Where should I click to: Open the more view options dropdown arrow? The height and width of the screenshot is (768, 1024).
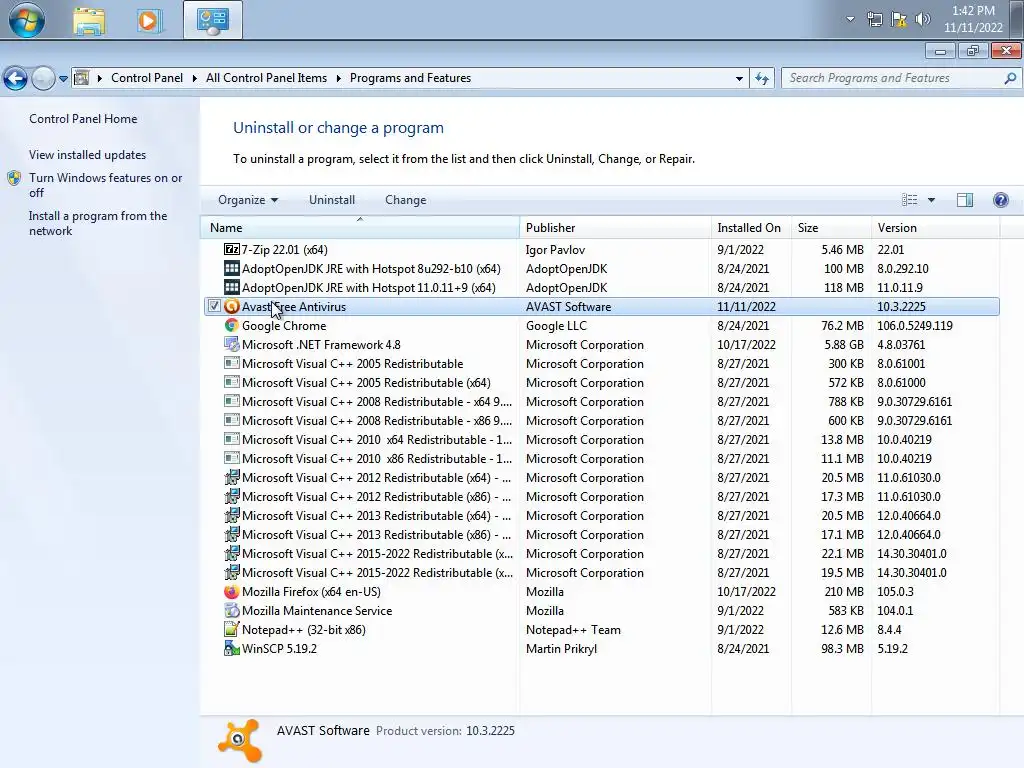click(x=931, y=200)
